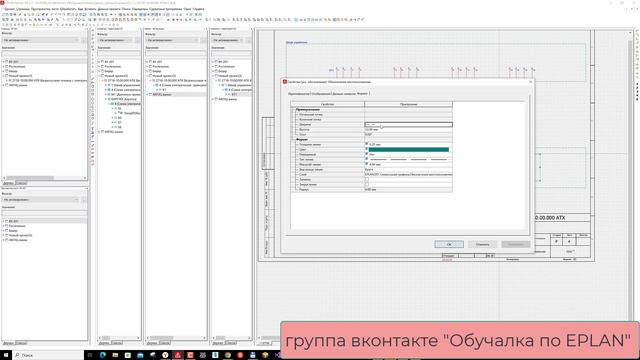
Task: Click the Ширина value input field
Action: tap(408, 124)
